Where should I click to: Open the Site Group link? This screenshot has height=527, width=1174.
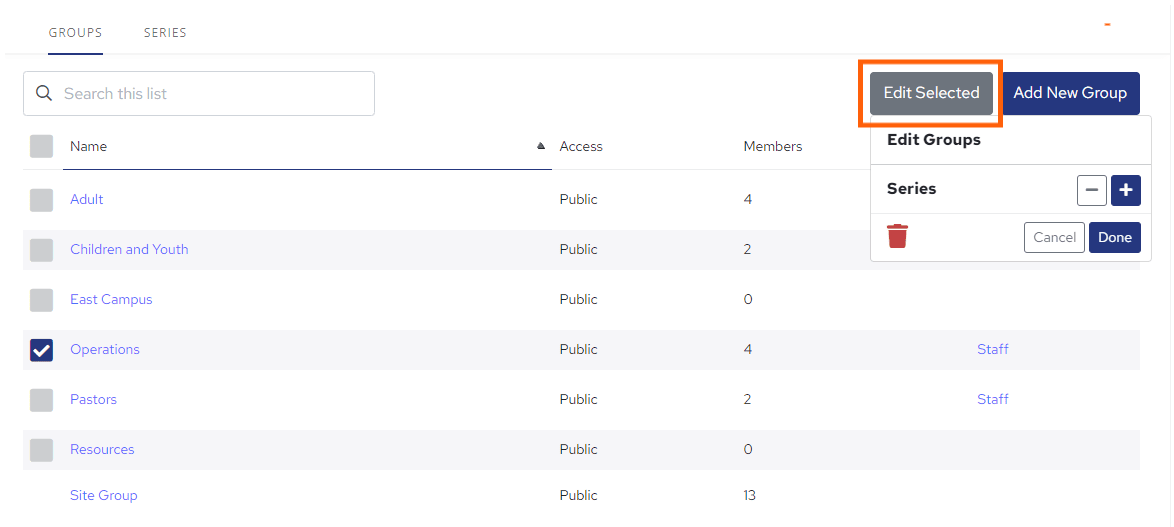coord(103,495)
